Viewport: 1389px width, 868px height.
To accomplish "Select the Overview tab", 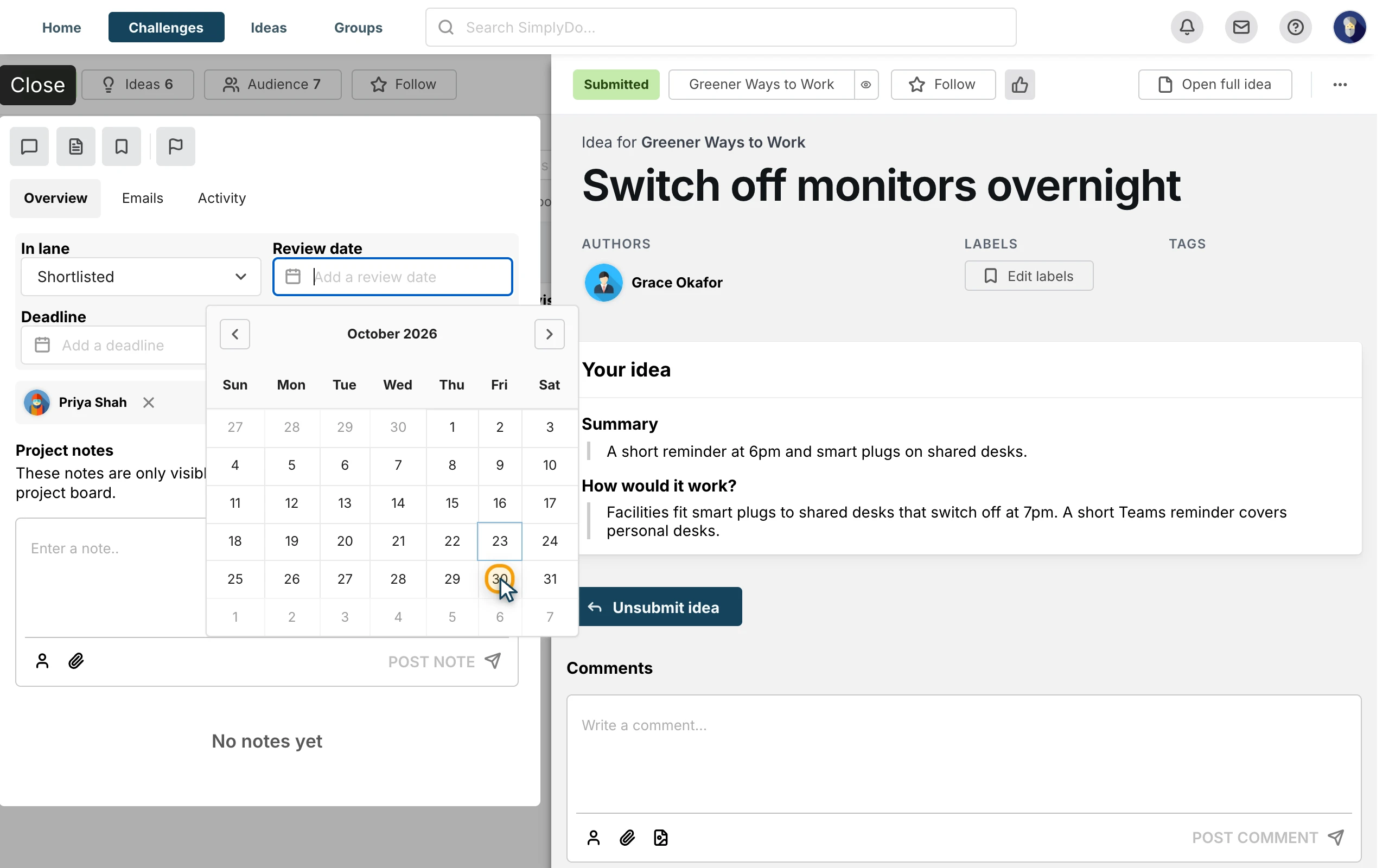I will 55,198.
